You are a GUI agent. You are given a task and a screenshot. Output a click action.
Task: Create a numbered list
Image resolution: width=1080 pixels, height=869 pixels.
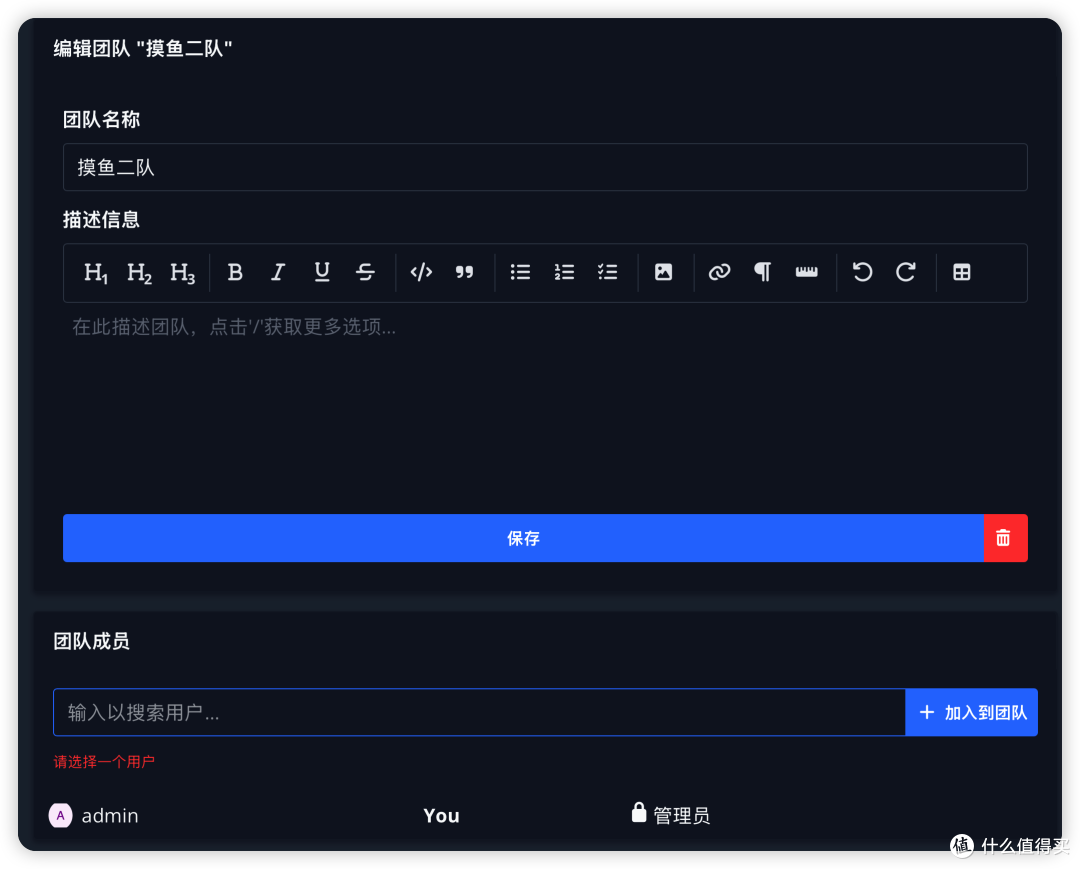click(x=564, y=273)
